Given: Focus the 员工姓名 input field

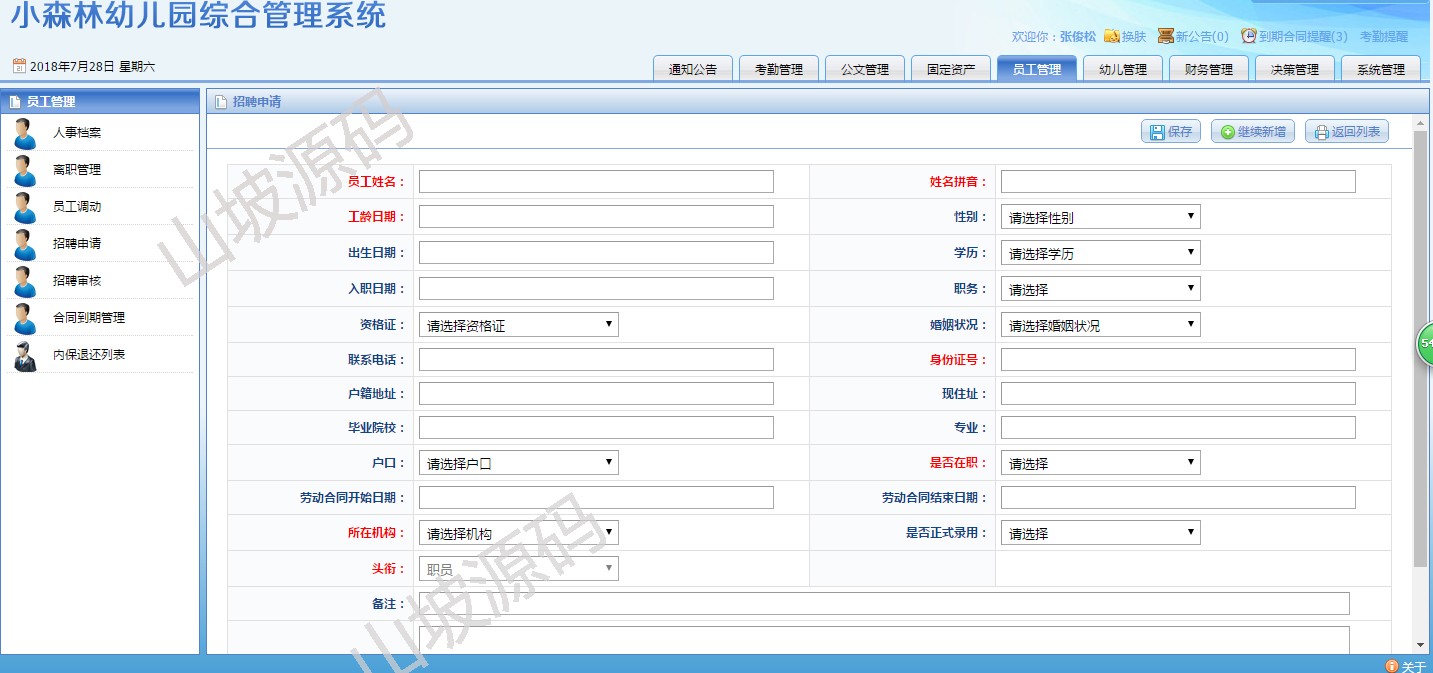Looking at the screenshot, I should 596,181.
